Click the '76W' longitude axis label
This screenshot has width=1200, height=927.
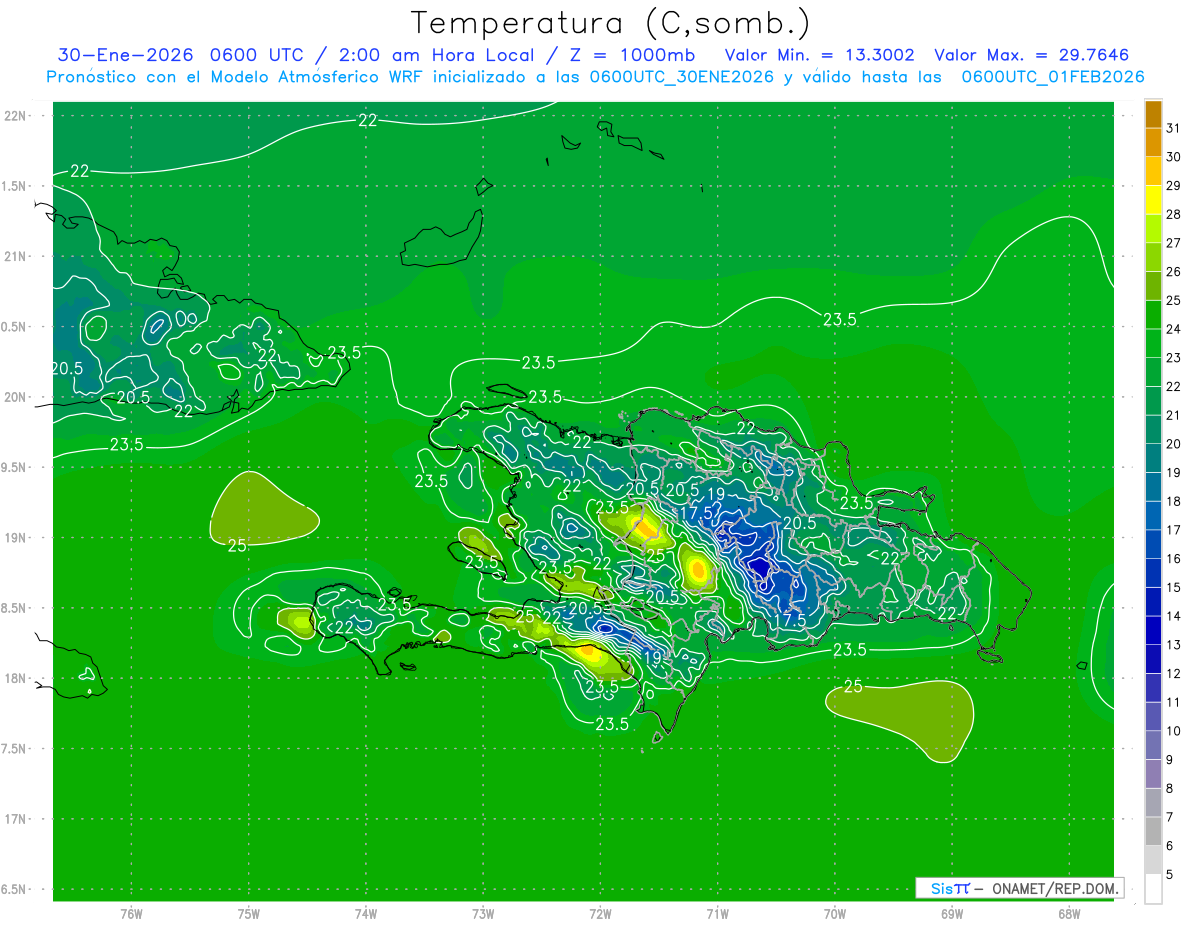pyautogui.click(x=131, y=913)
